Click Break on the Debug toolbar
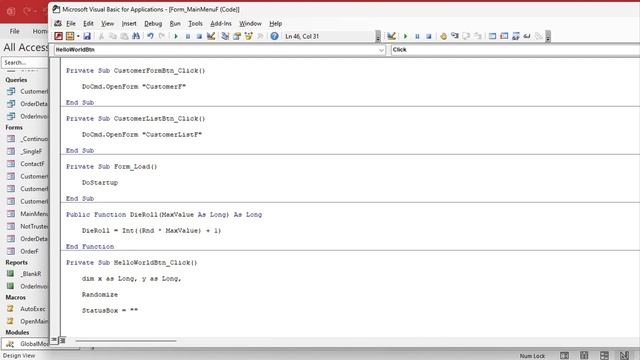Screen dimensions: 640x360 tap(417, 36)
